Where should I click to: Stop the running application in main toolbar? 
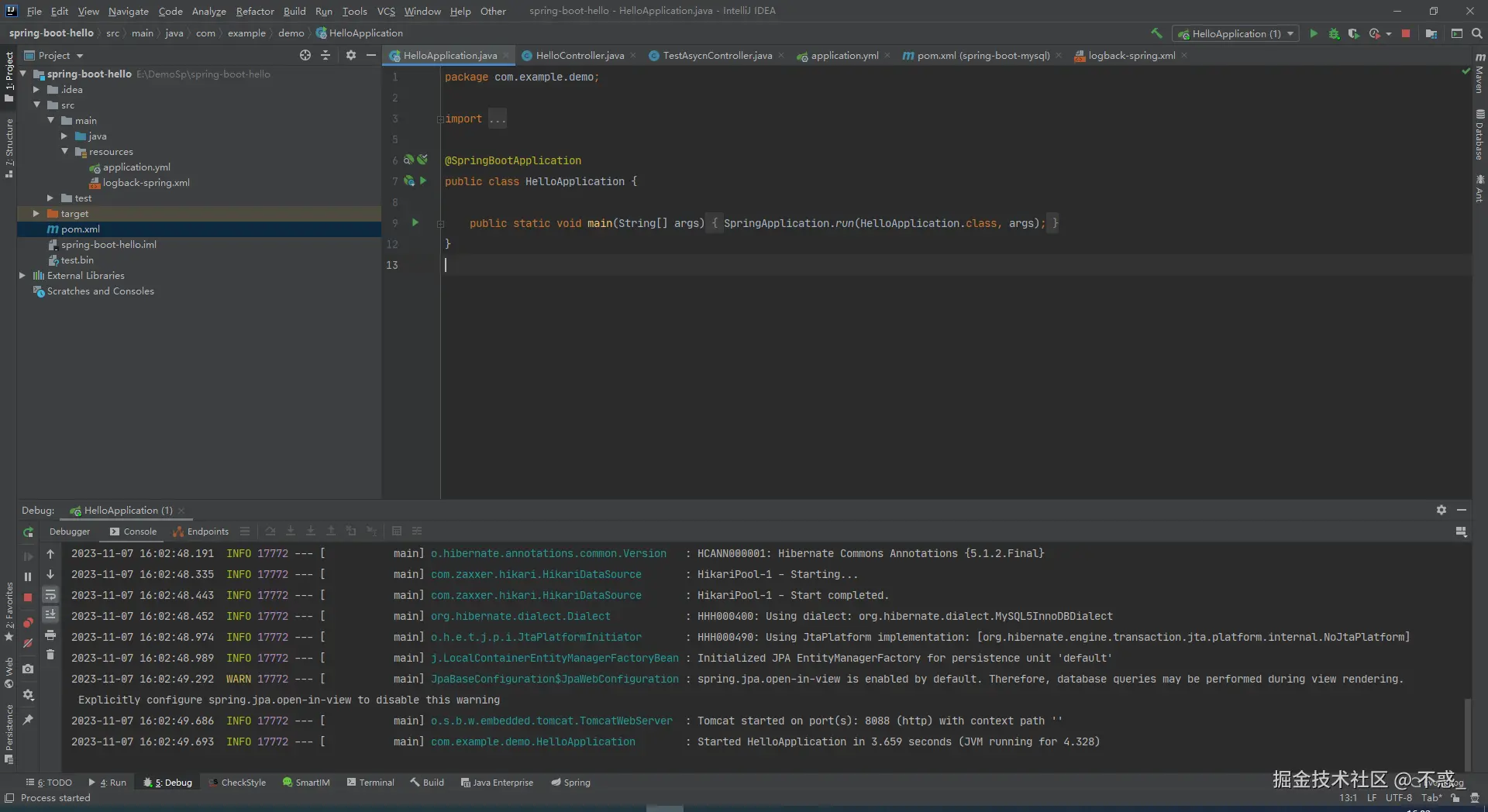pyautogui.click(x=1406, y=33)
